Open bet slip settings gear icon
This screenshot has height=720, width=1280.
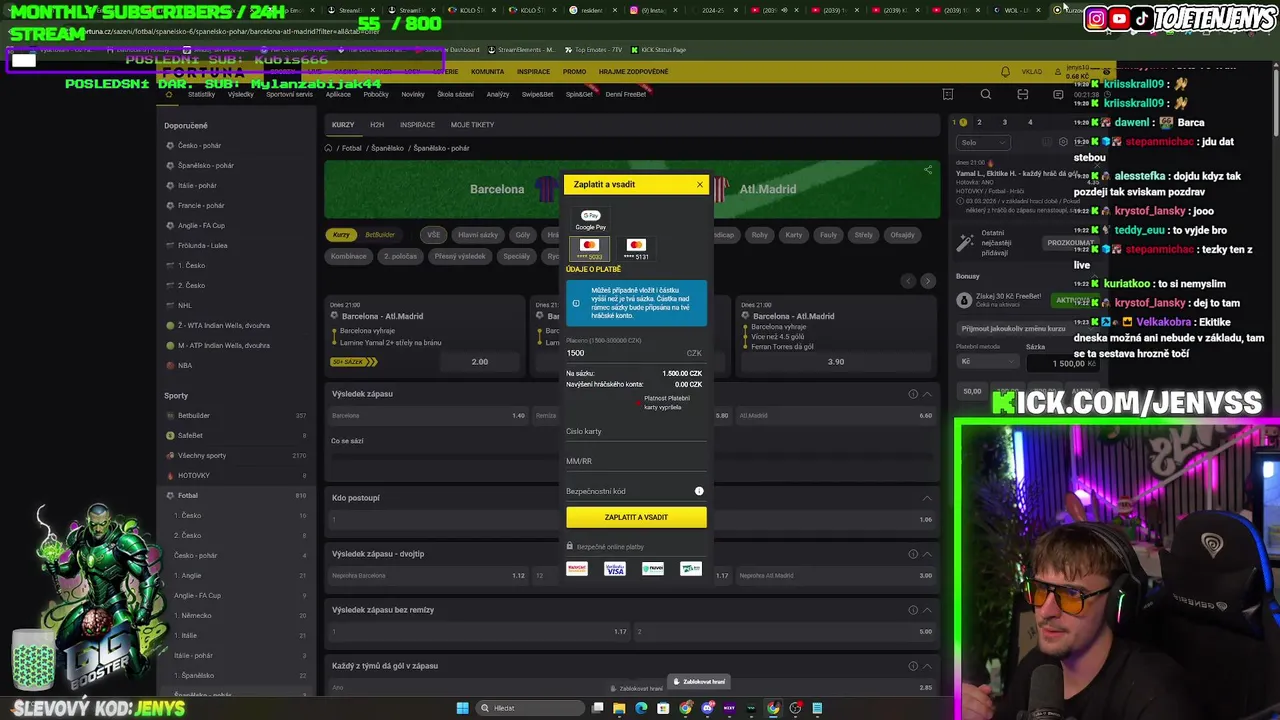[1063, 142]
